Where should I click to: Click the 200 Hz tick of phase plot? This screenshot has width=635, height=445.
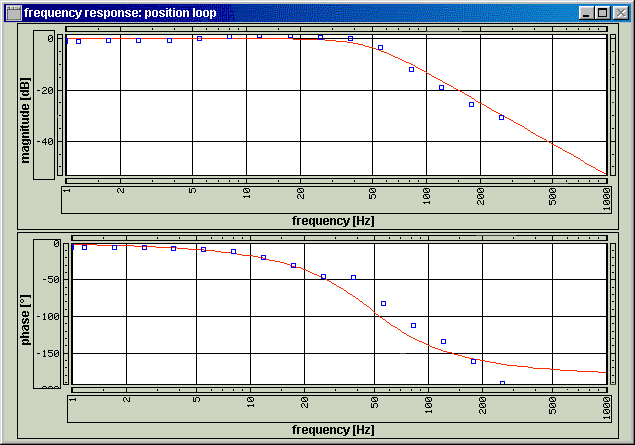482,405
